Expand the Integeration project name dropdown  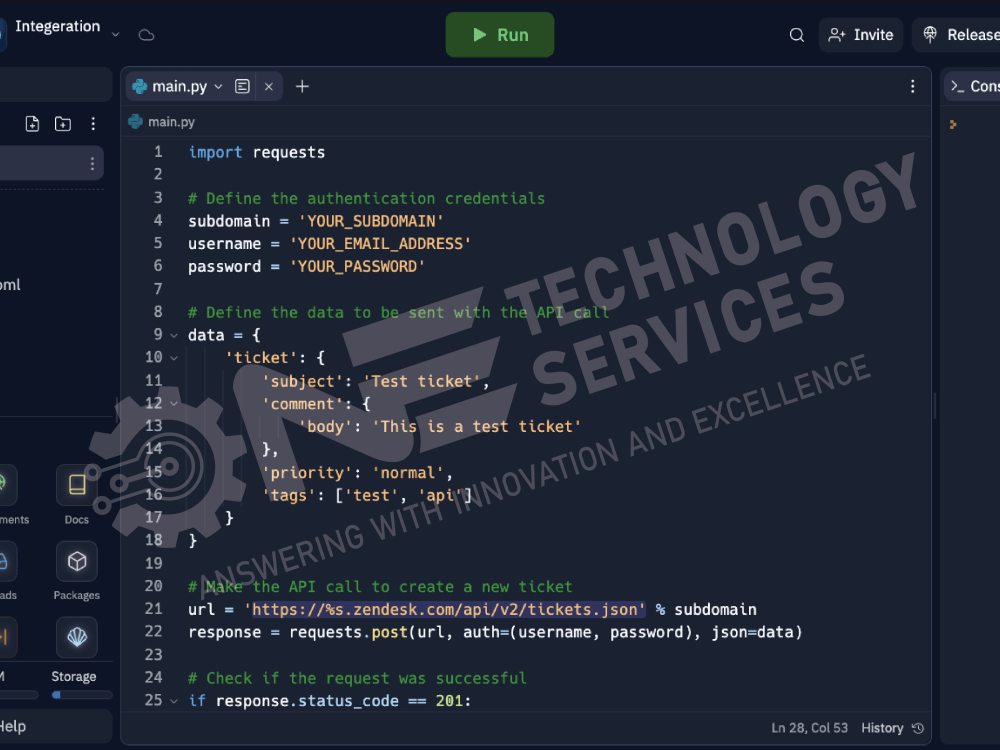pyautogui.click(x=115, y=35)
